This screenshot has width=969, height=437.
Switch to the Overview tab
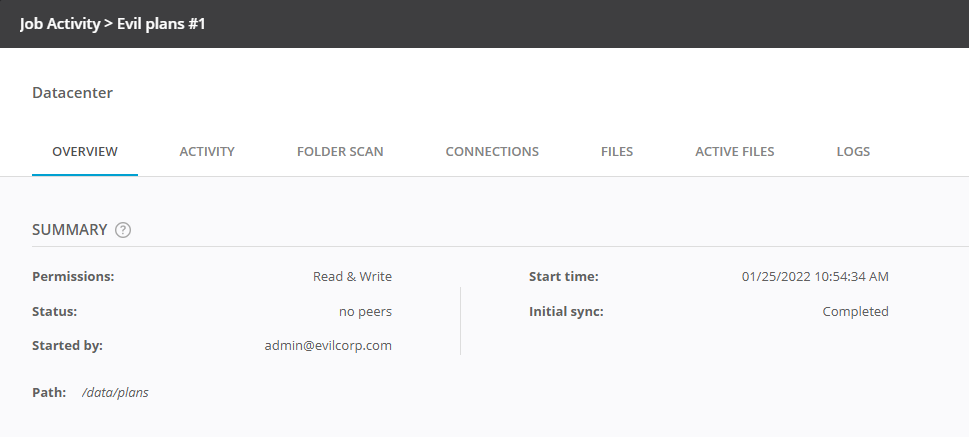85,152
